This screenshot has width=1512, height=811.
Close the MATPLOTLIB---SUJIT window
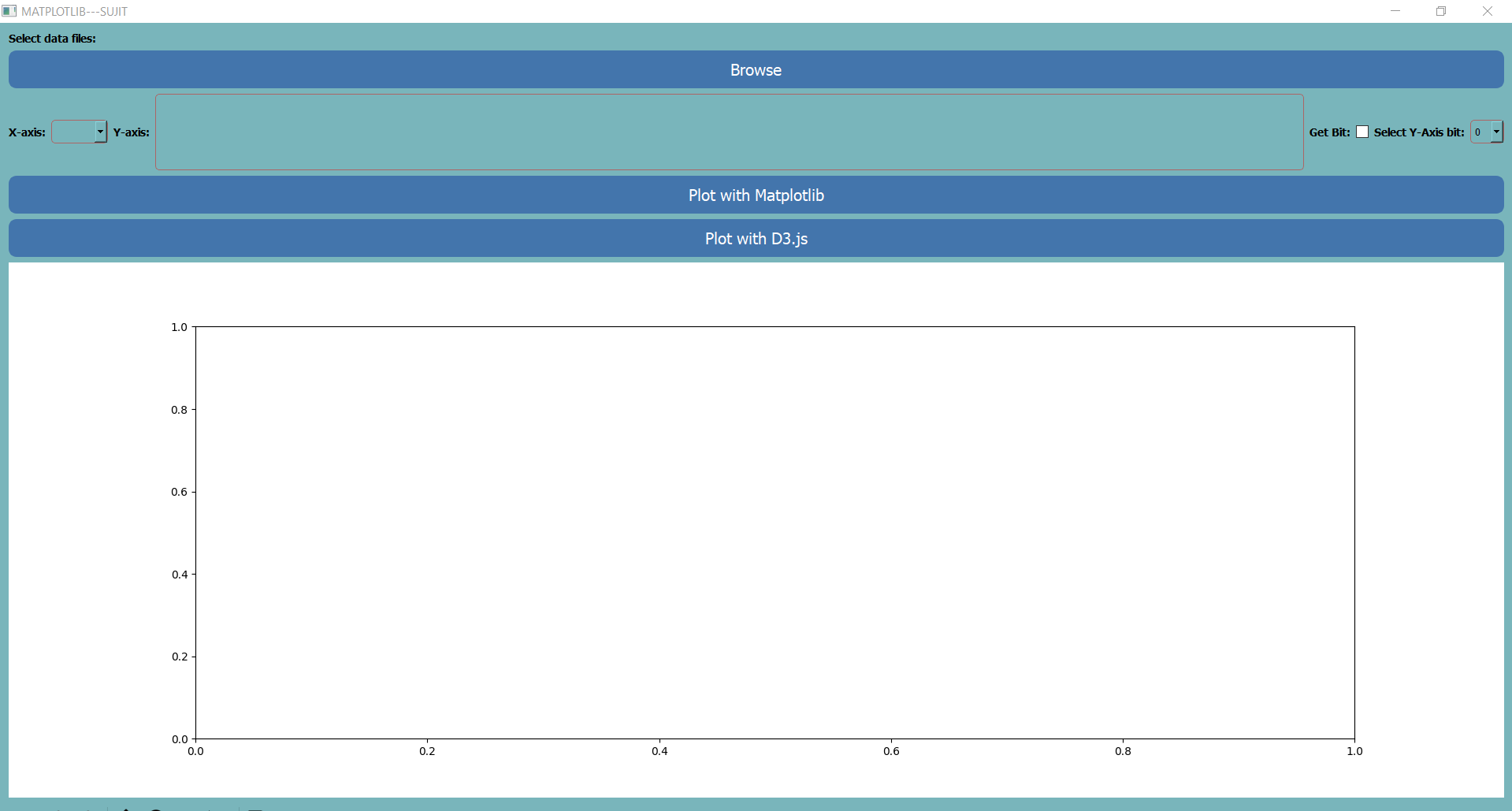[x=1488, y=11]
